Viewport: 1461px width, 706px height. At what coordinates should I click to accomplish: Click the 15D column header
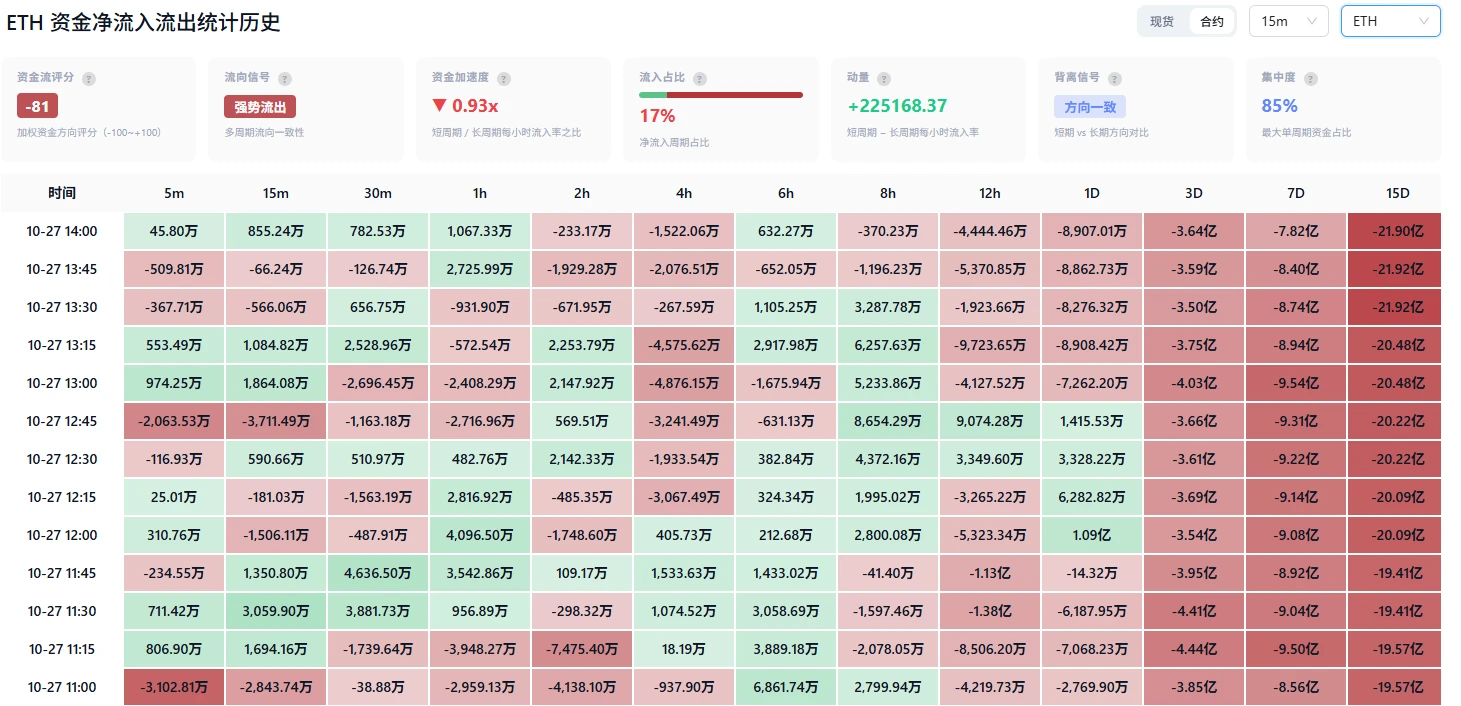click(1398, 193)
